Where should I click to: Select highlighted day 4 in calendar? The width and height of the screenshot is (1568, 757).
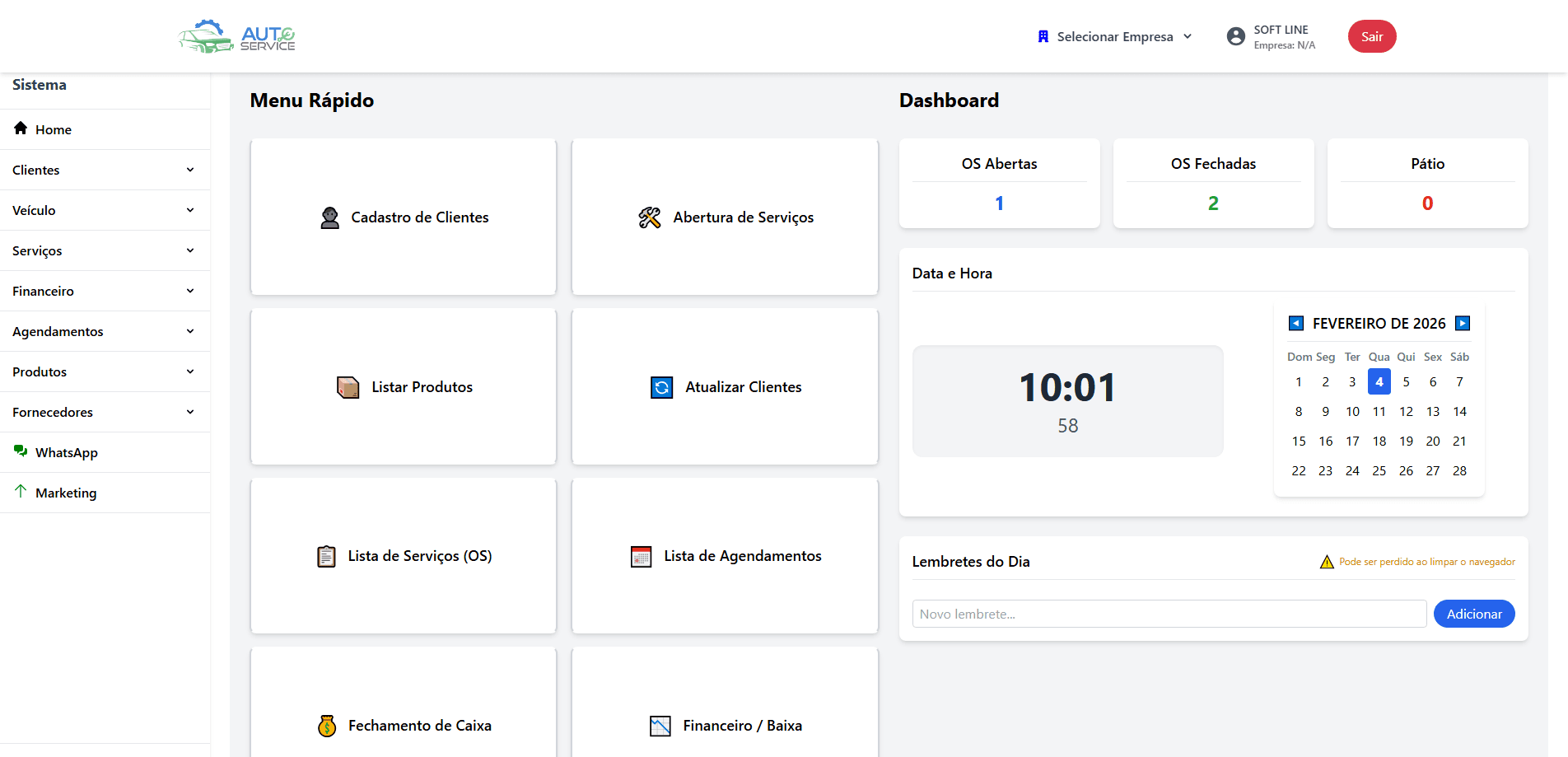1379,381
